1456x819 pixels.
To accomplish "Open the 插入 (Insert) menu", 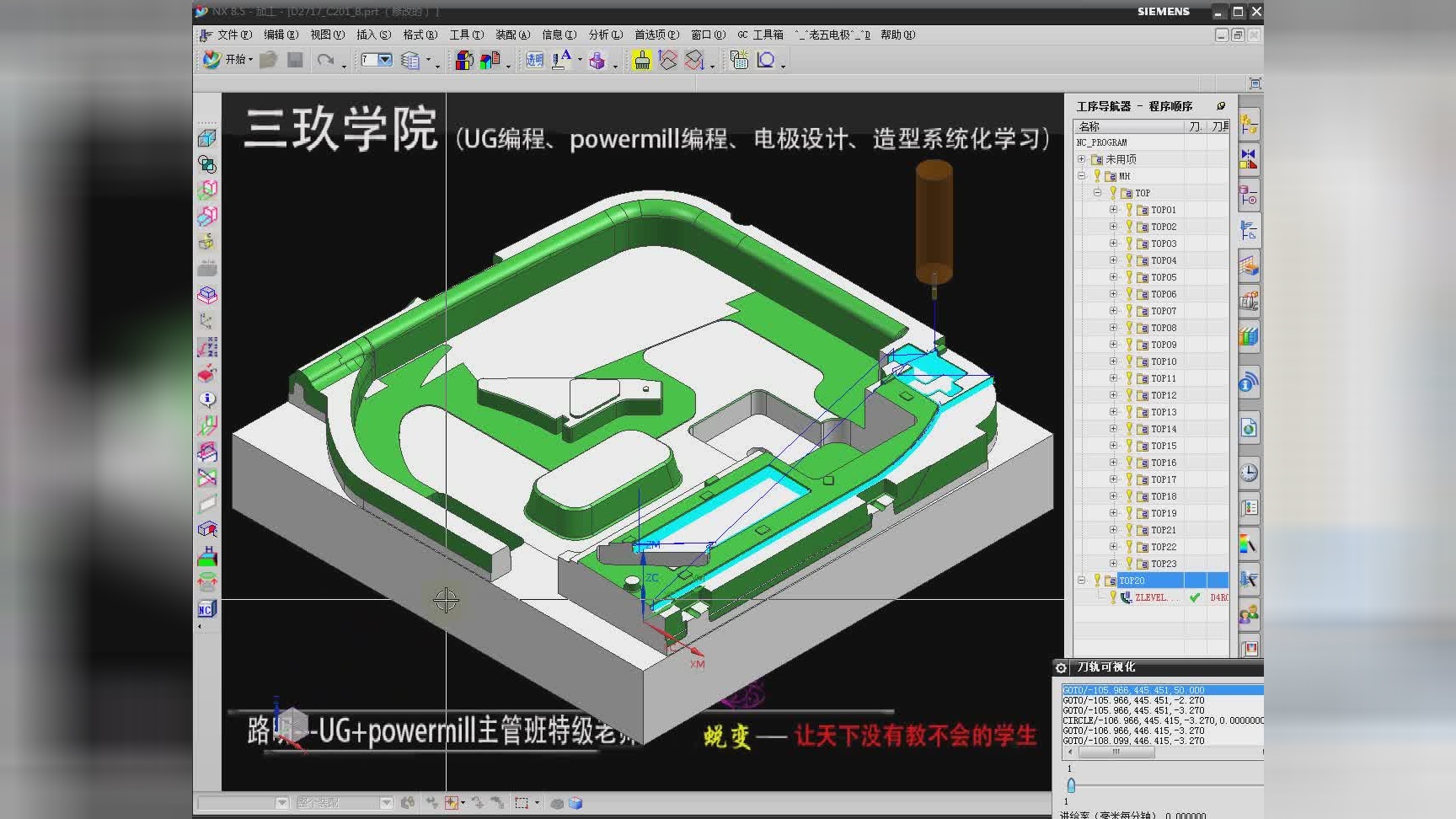I will [x=373, y=35].
